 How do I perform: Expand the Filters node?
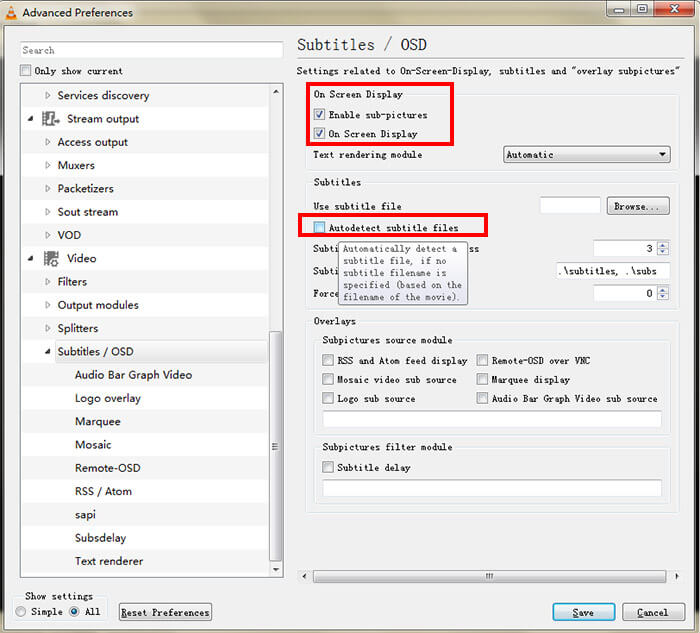[x=48, y=282]
